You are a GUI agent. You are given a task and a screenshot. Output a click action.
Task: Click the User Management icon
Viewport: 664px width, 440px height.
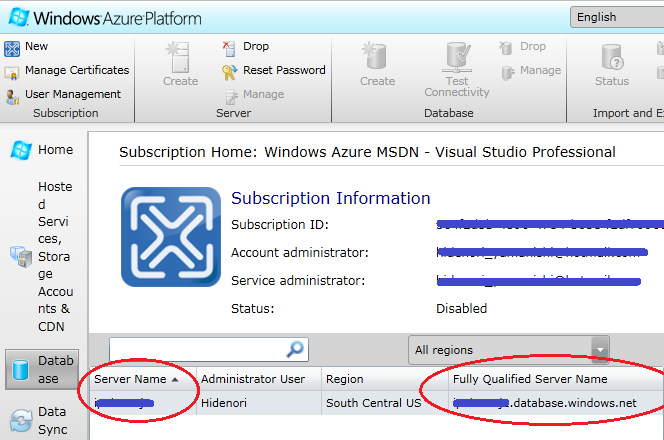pos(12,97)
